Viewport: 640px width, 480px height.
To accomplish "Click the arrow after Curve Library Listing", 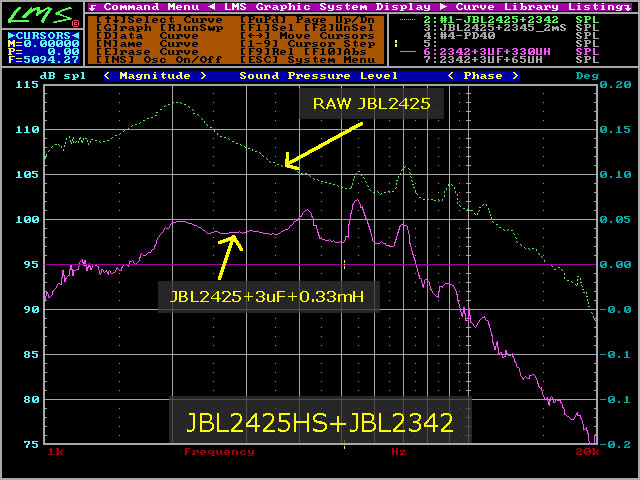I will 630,7.
